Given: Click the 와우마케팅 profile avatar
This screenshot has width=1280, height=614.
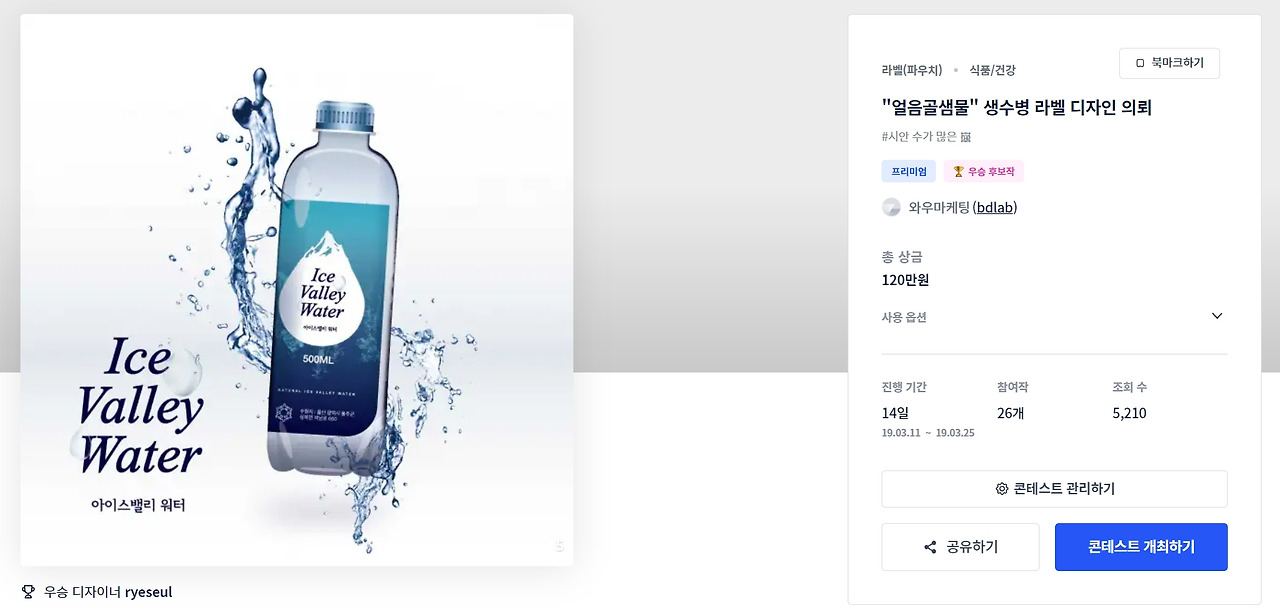Looking at the screenshot, I should pos(891,207).
